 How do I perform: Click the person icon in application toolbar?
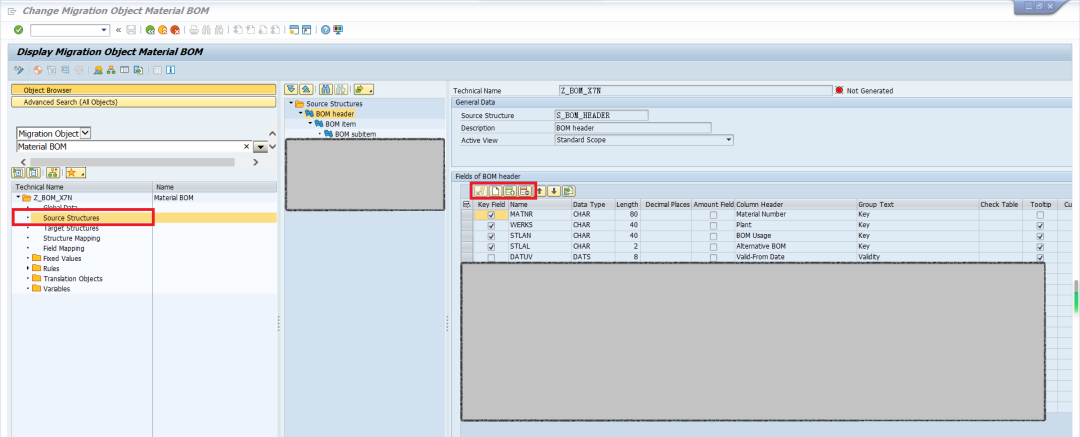click(98, 70)
